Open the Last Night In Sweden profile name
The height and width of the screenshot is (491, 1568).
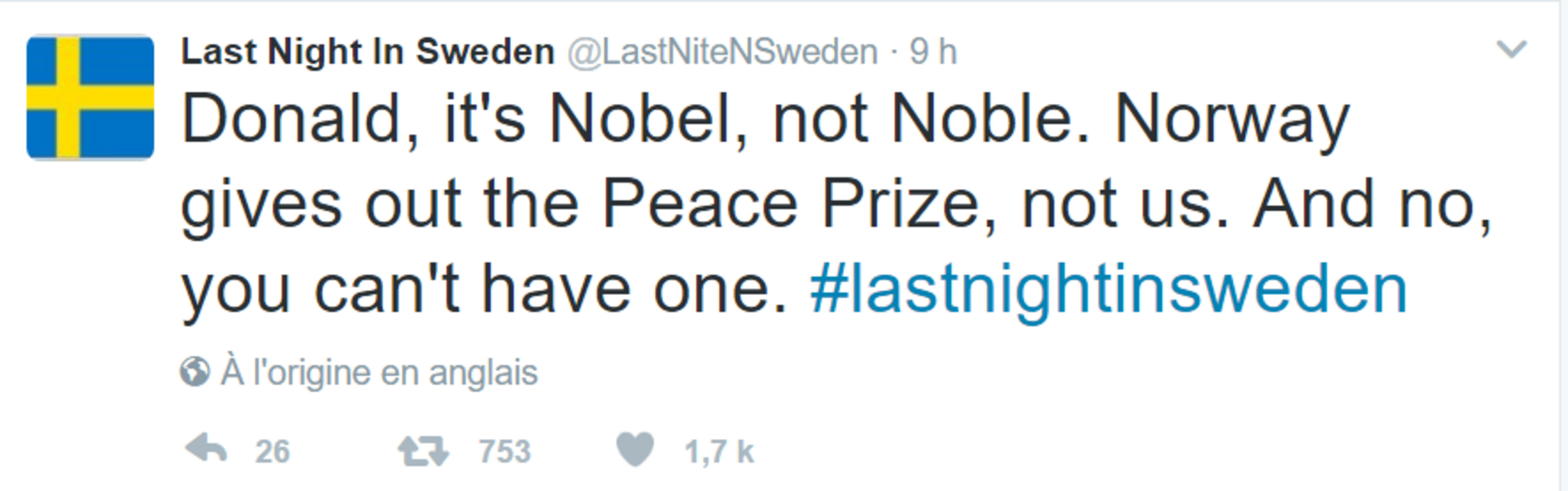tap(368, 52)
